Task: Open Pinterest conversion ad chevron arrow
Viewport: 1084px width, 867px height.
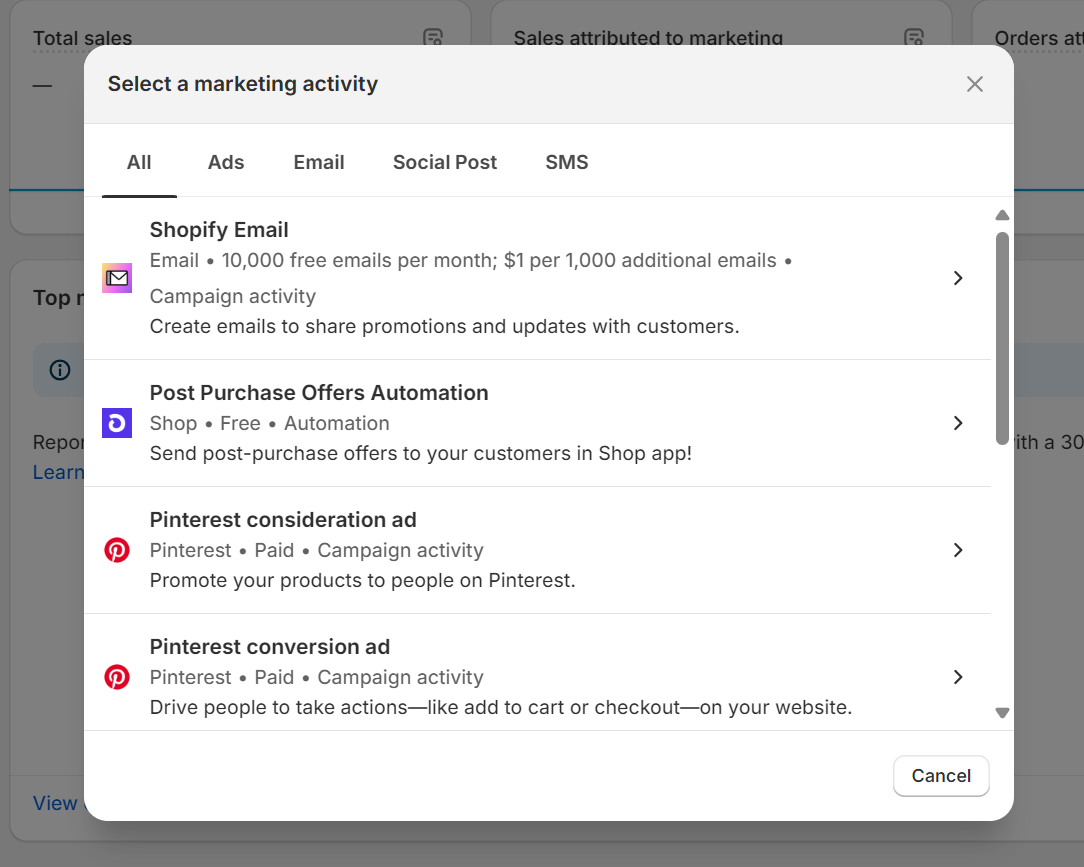Action: pyautogui.click(x=958, y=677)
